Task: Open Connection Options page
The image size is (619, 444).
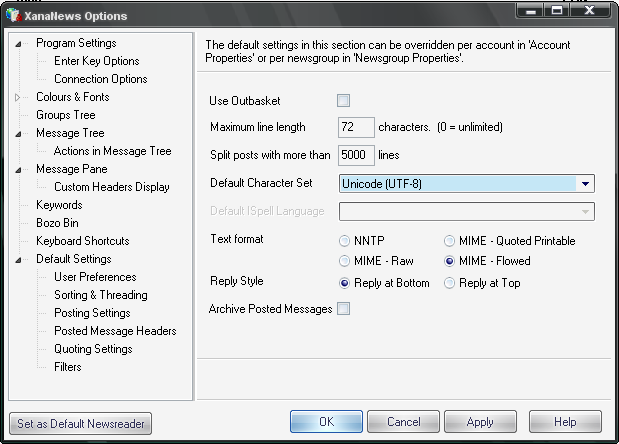Action: click(x=101, y=79)
